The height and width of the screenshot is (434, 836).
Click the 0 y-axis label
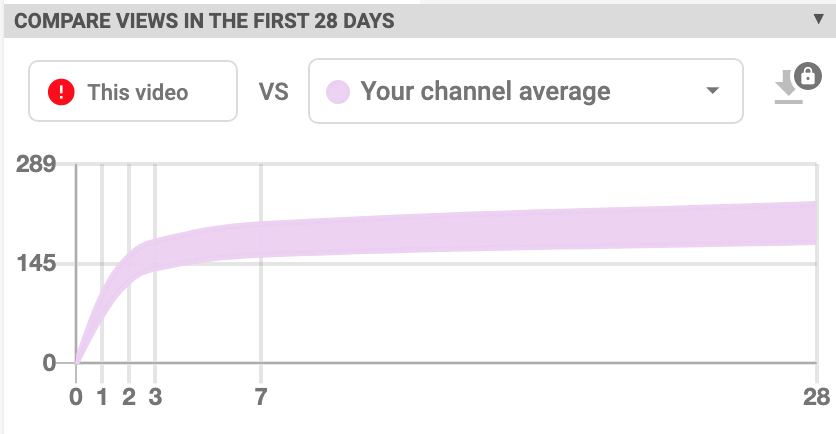pyautogui.click(x=49, y=363)
